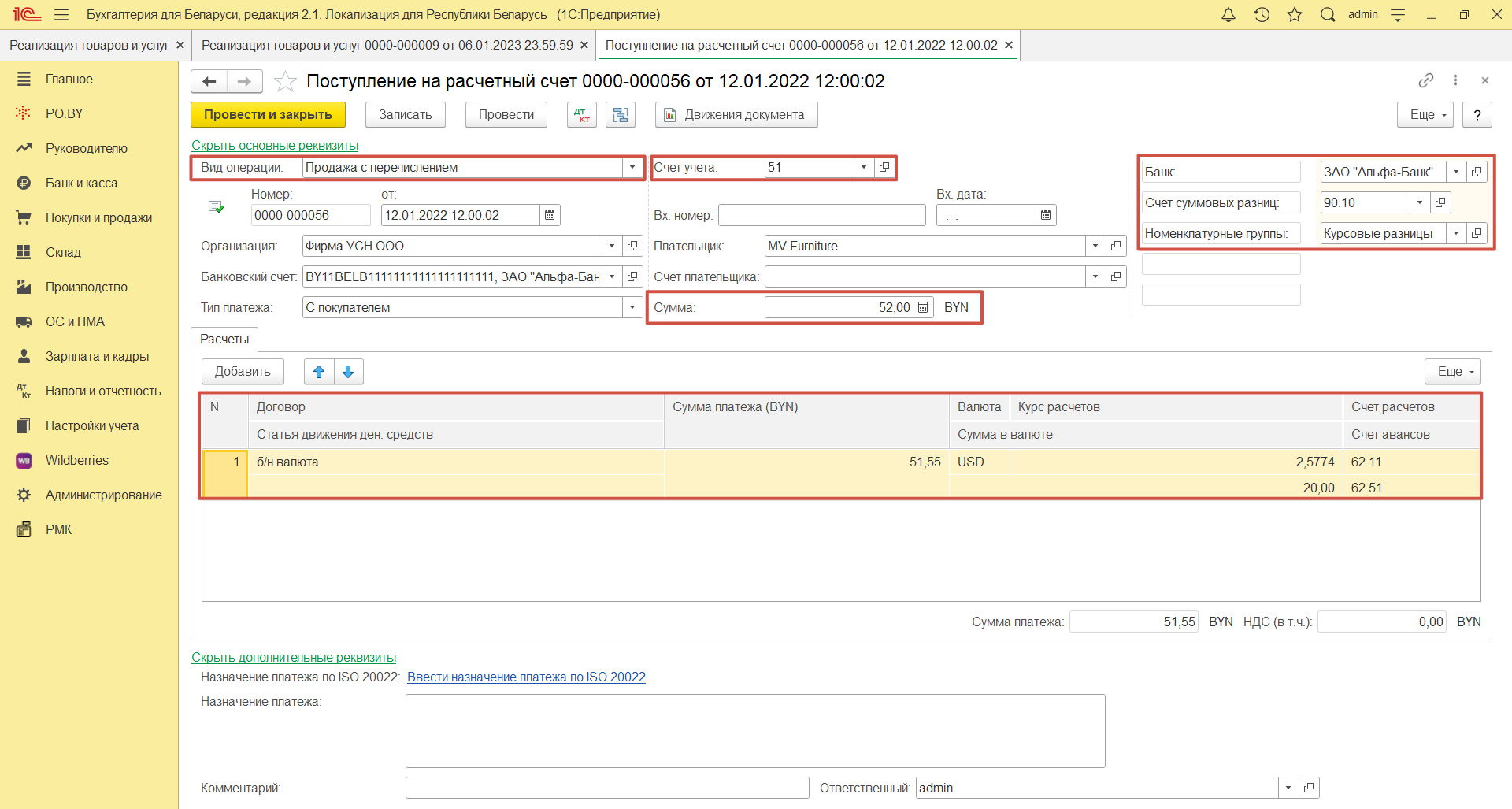Open ISO 20022 payment purpose link

coord(526,677)
